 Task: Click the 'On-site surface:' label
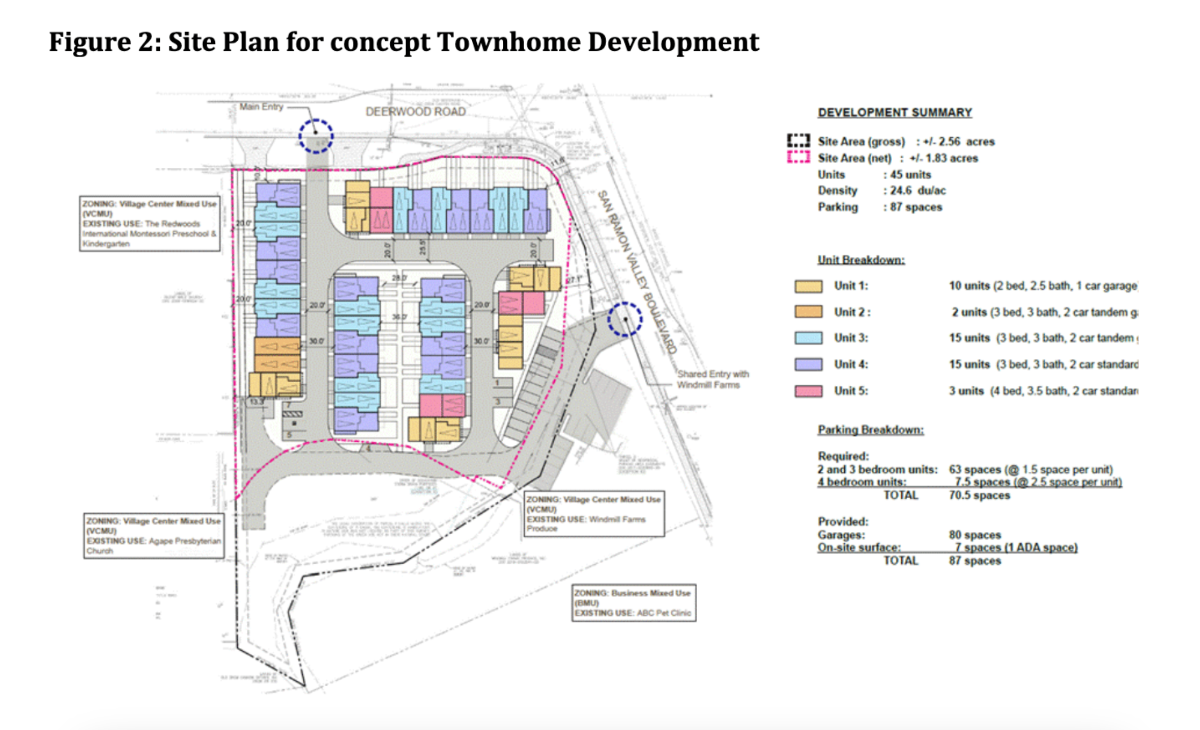860,547
